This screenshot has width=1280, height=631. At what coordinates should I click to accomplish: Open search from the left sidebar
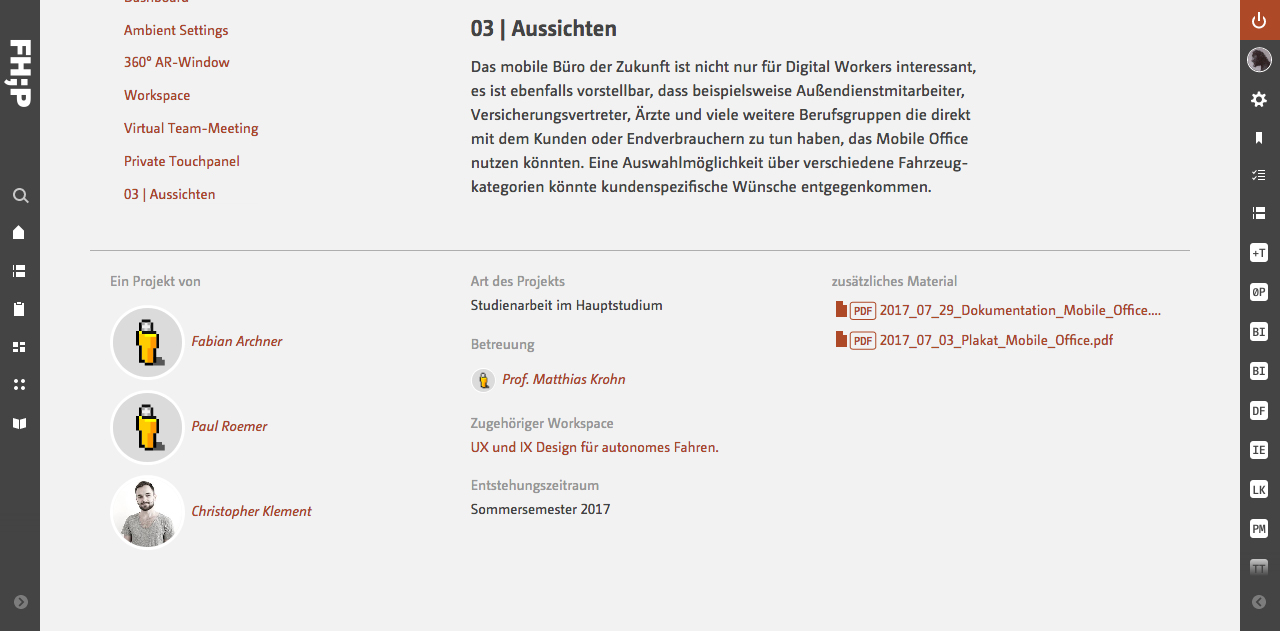[19, 196]
